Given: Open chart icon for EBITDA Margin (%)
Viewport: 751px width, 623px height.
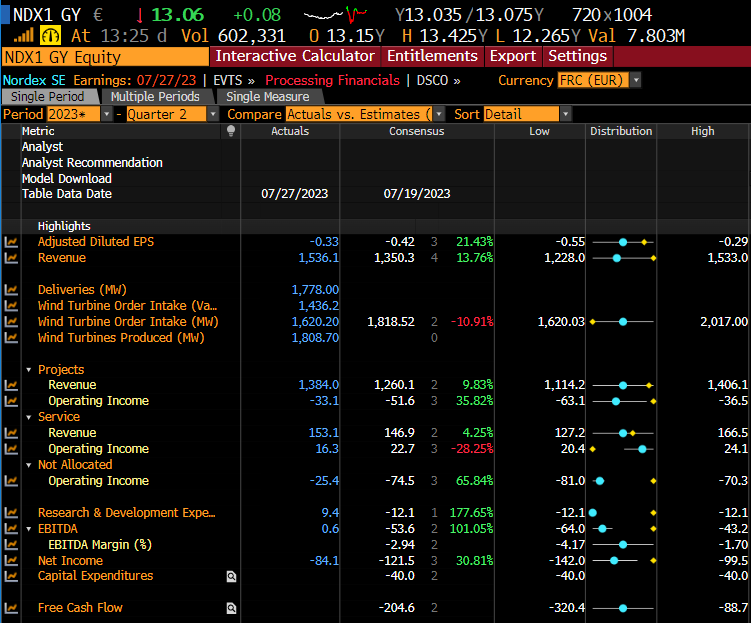Looking at the screenshot, I should click(x=11, y=544).
